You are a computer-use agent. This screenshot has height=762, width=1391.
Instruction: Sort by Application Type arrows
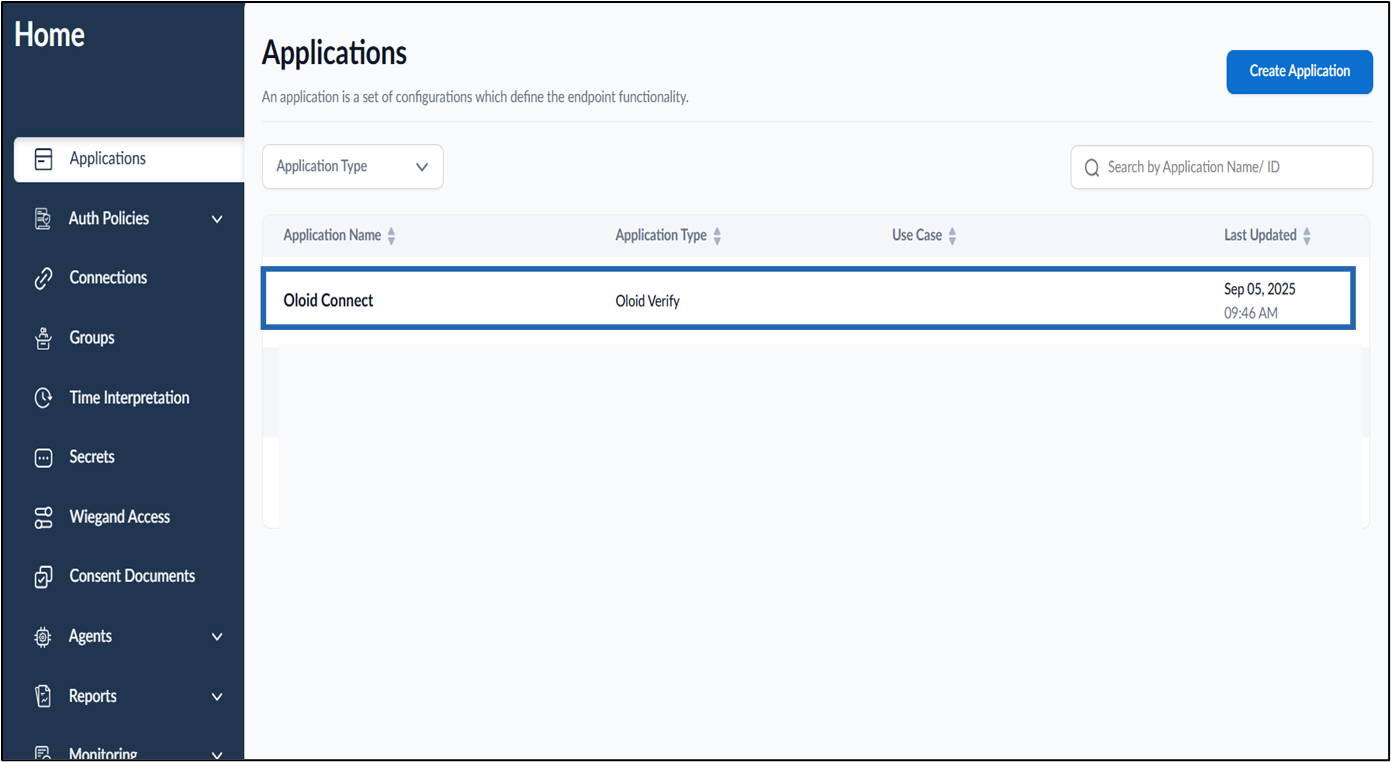[717, 236]
